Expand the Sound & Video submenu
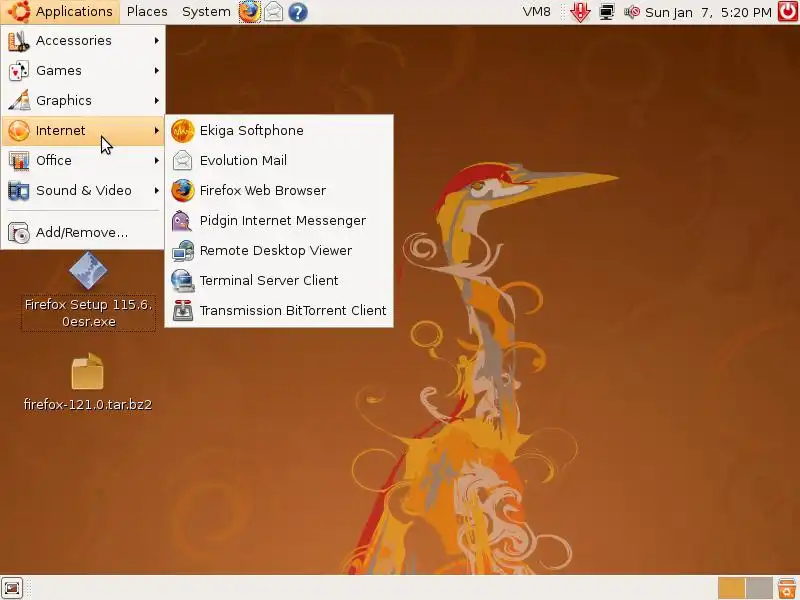 pos(83,190)
